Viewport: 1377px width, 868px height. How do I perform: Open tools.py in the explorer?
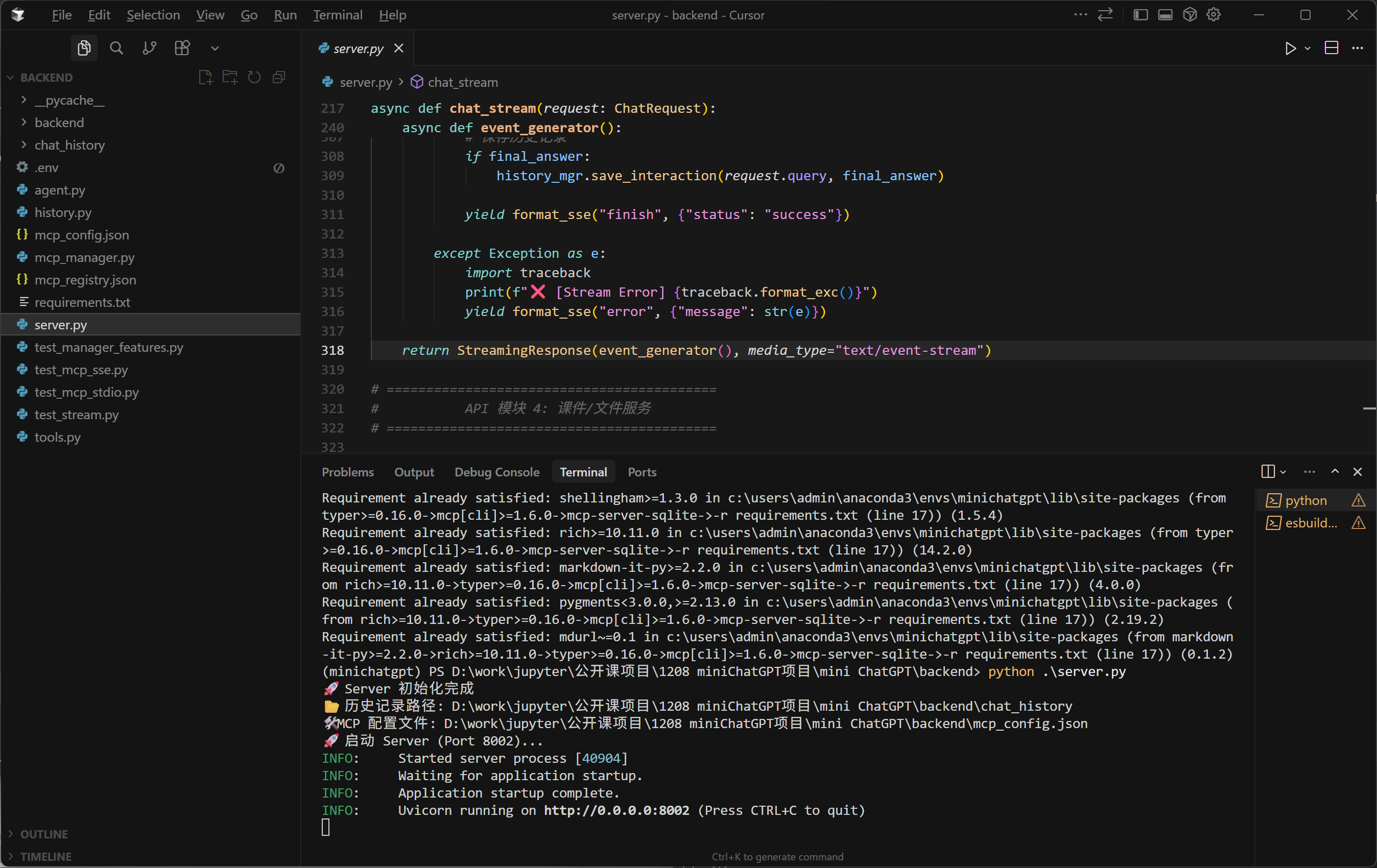151,437
